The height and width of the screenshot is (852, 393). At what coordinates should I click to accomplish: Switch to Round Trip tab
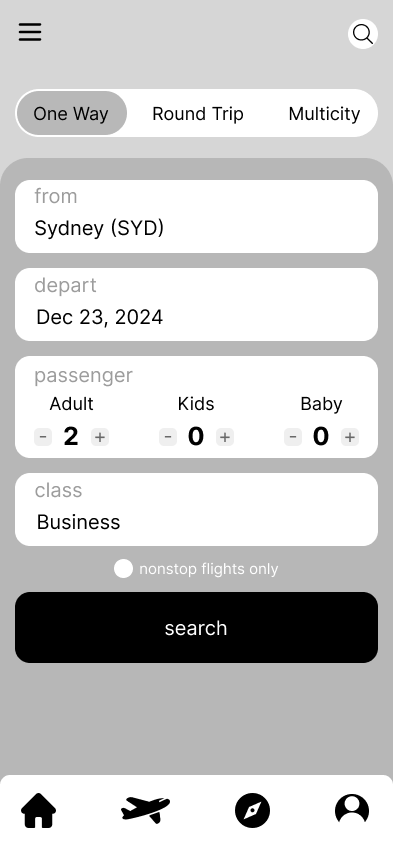coord(198,114)
